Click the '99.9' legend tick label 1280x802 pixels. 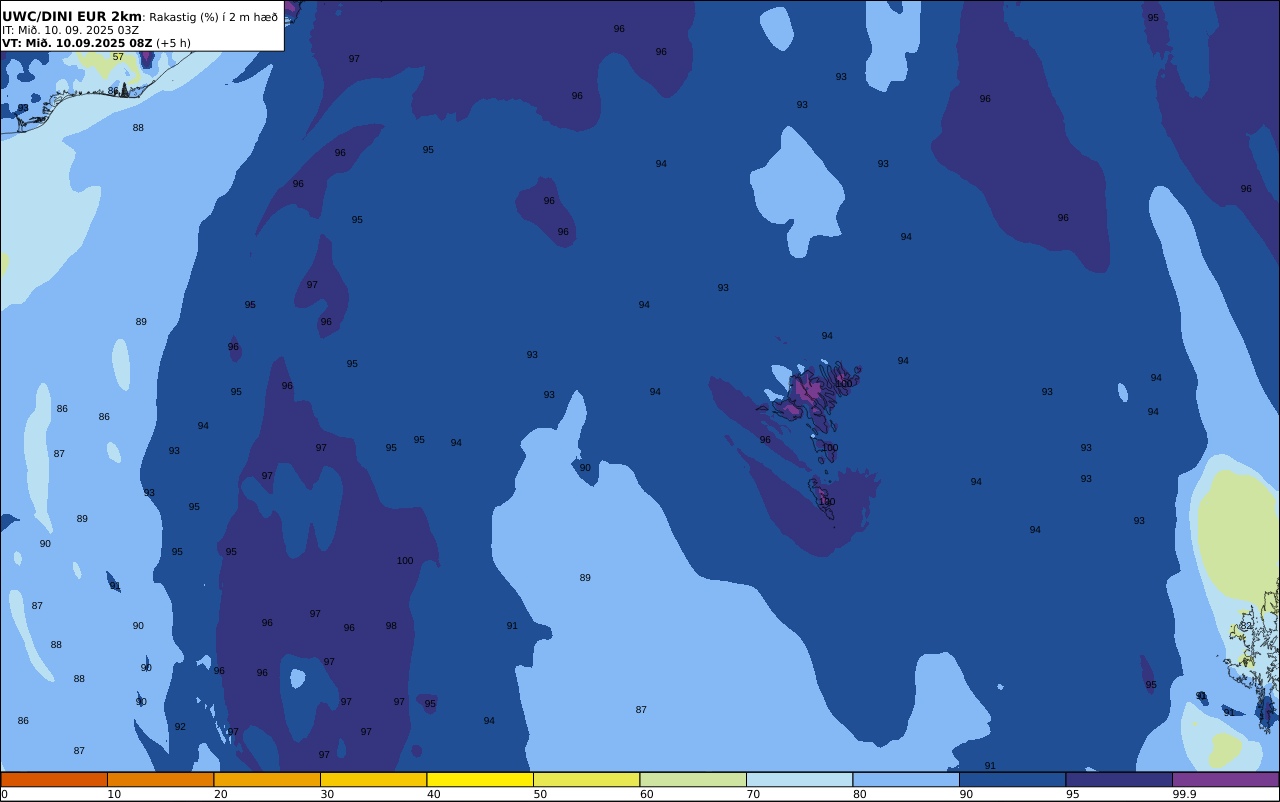click(x=1185, y=794)
